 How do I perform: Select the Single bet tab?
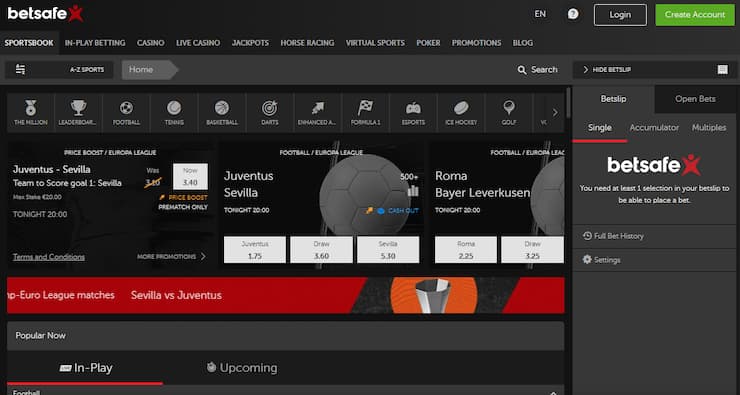pos(600,128)
